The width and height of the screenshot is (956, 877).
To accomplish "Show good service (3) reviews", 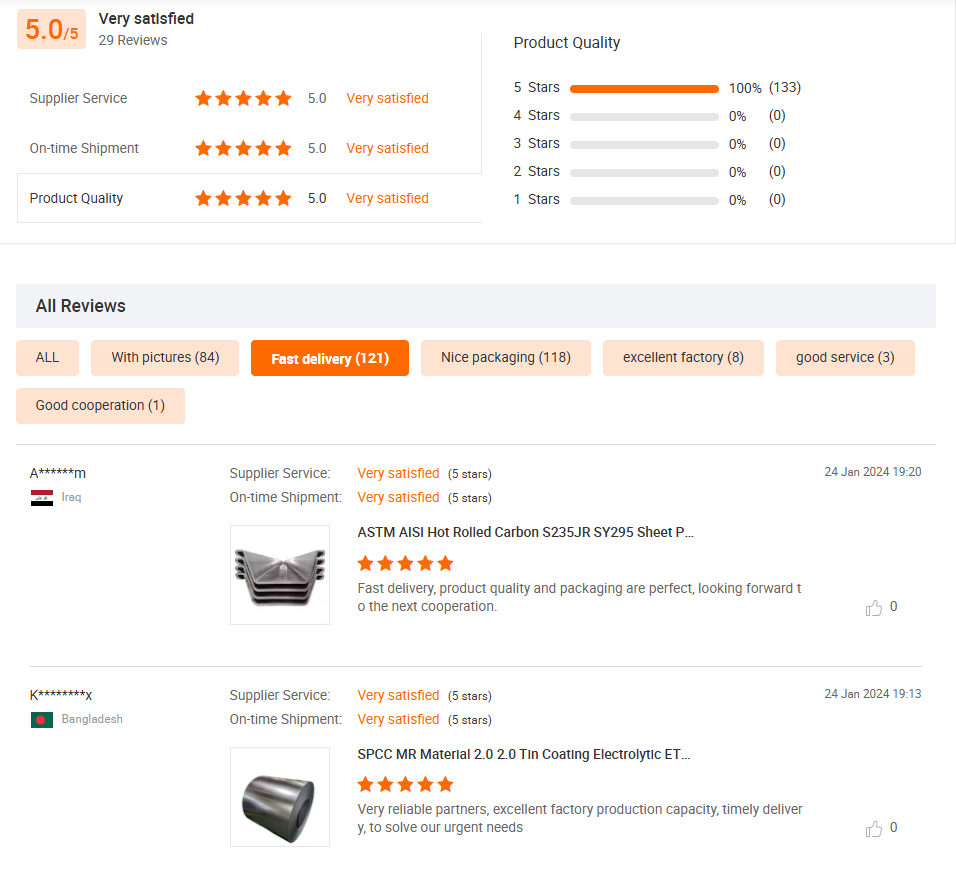I will coord(845,358).
